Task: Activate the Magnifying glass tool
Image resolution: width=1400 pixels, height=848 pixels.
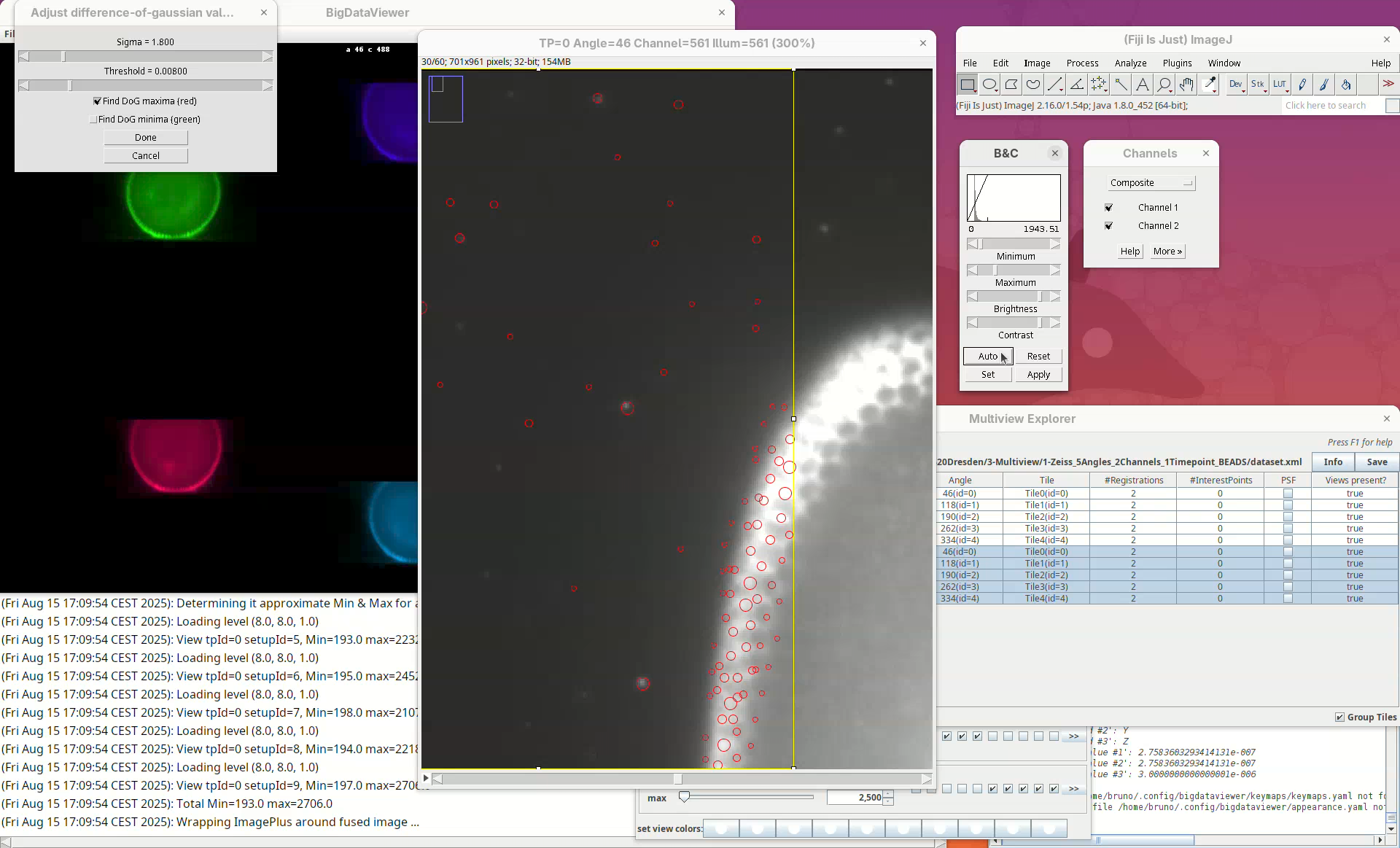Action: pos(1164,85)
